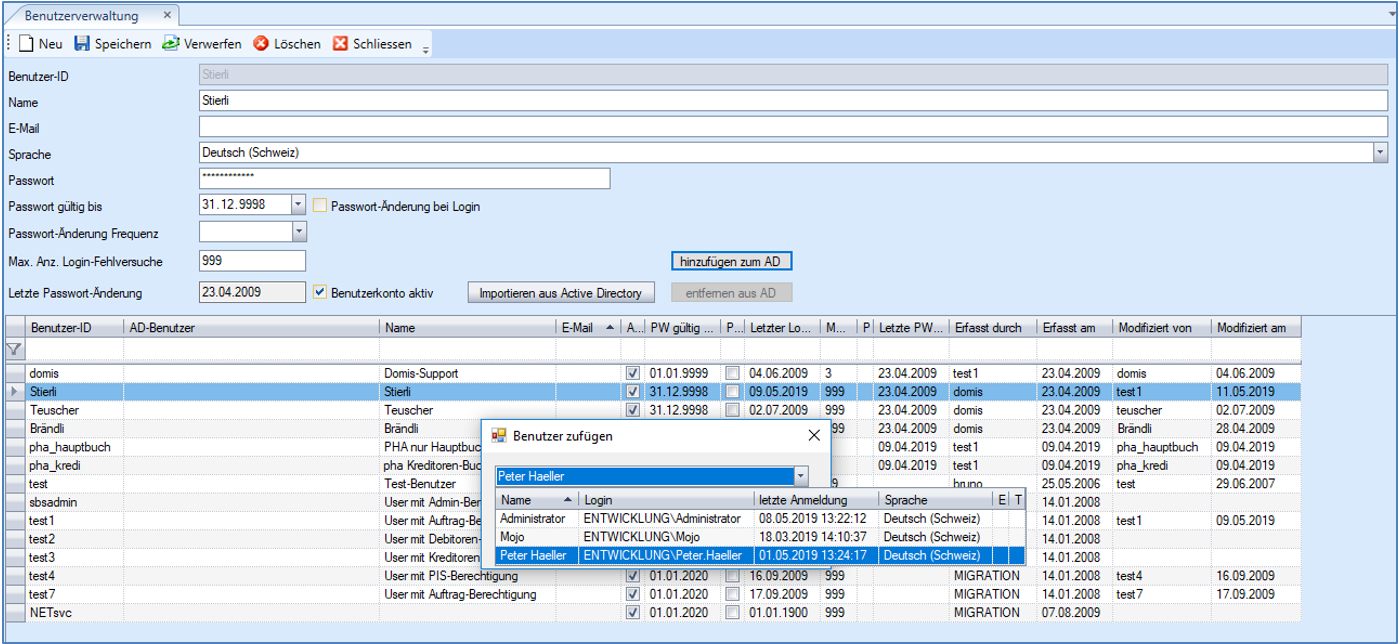Viewport: 1400px width, 644px height.
Task: Click the Neu (new document) icon
Action: point(26,44)
